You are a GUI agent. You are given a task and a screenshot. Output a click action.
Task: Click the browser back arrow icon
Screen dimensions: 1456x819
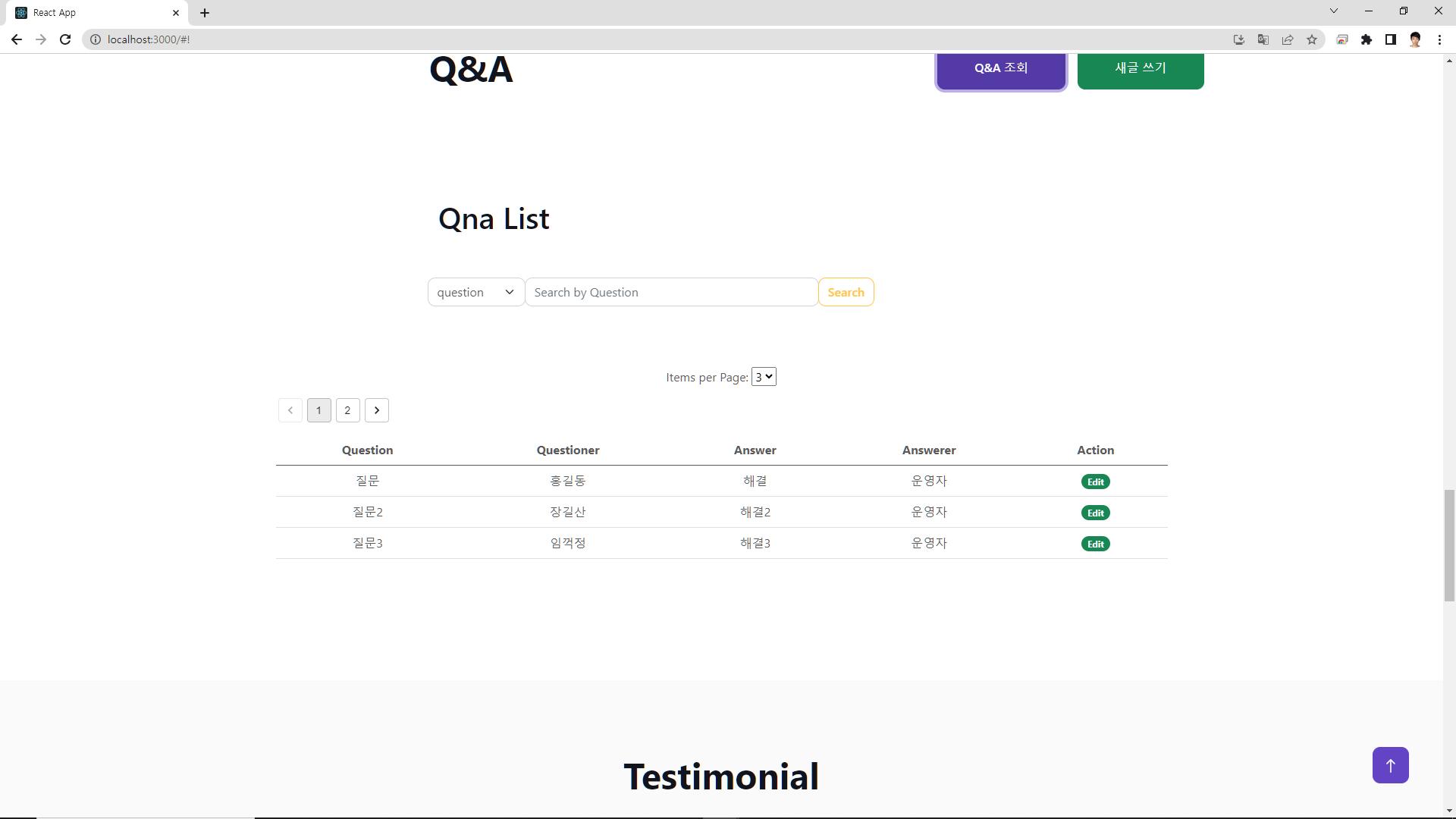(x=17, y=39)
